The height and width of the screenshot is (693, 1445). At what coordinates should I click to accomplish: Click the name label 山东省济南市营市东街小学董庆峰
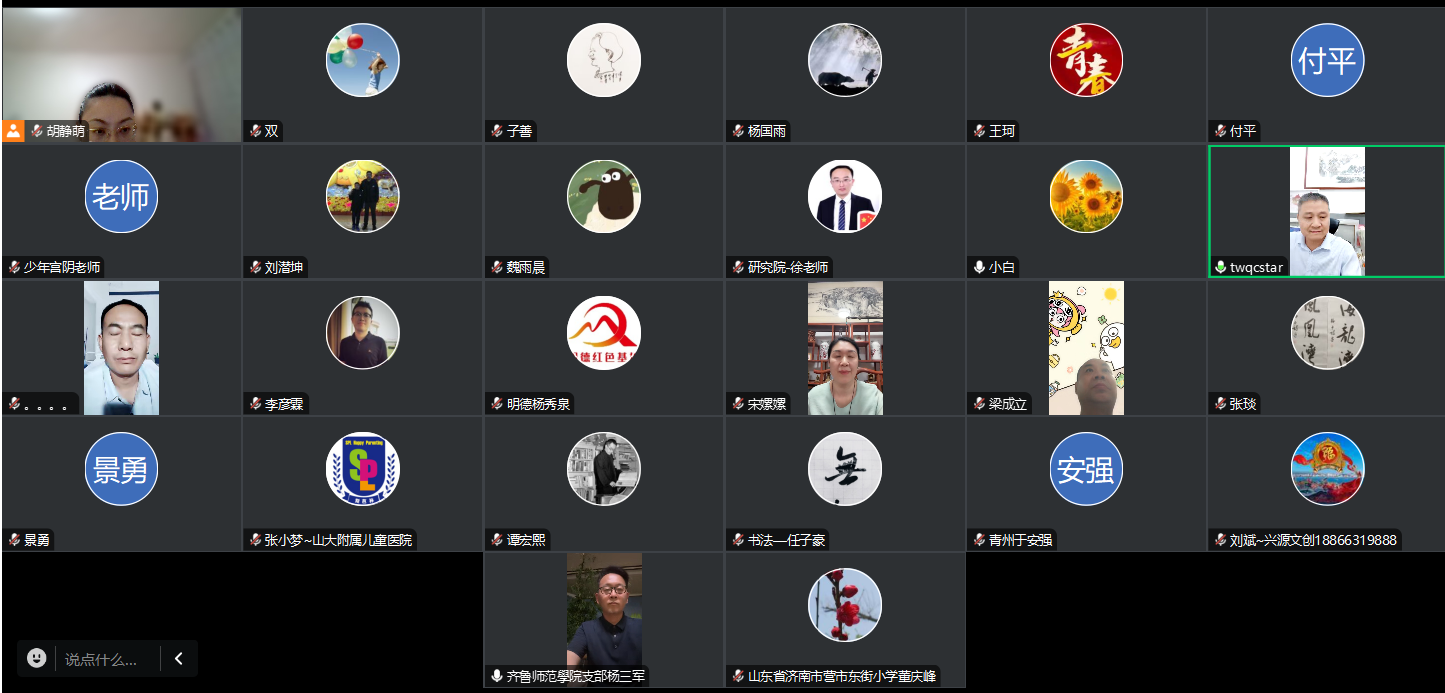pyautogui.click(x=842, y=676)
